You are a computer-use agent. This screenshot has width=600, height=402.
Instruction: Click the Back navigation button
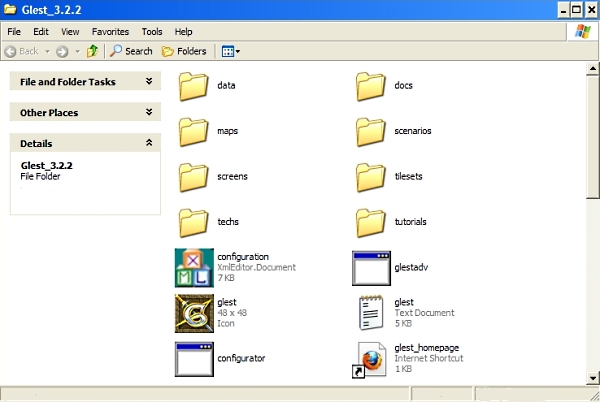pos(22,51)
